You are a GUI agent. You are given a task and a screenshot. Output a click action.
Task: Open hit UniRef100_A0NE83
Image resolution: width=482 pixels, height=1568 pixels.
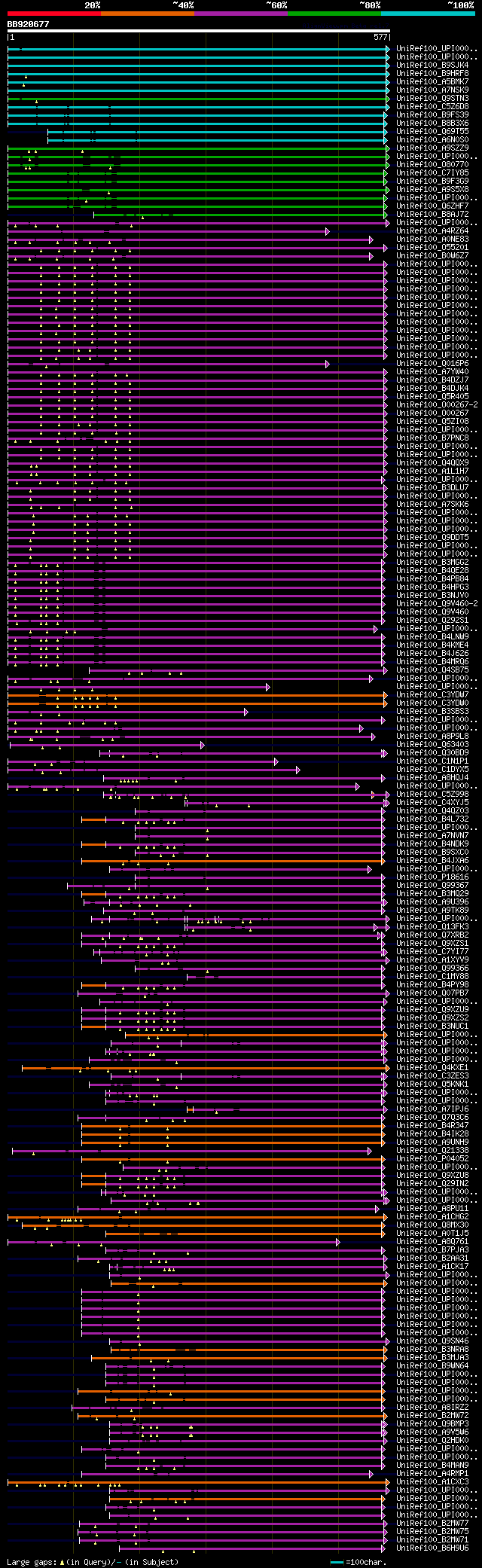(432, 239)
